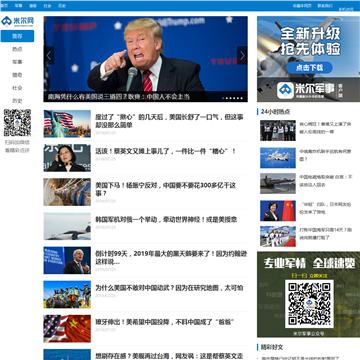Click the soldiers on tank thumbnail
The image size is (360, 360).
click(67, 294)
